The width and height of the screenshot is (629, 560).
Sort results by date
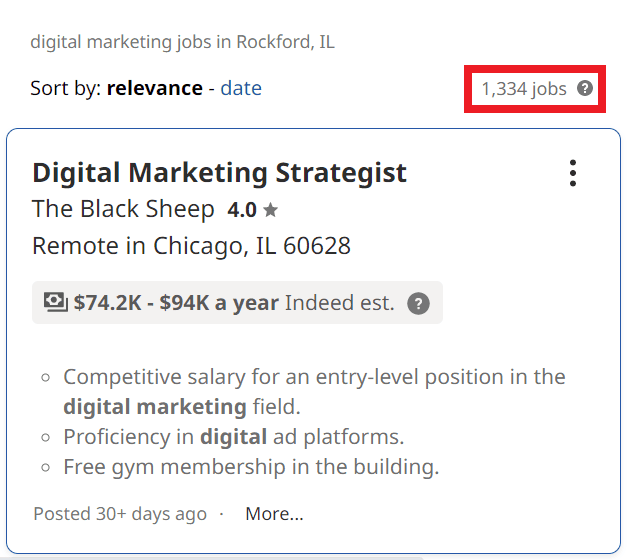click(241, 88)
